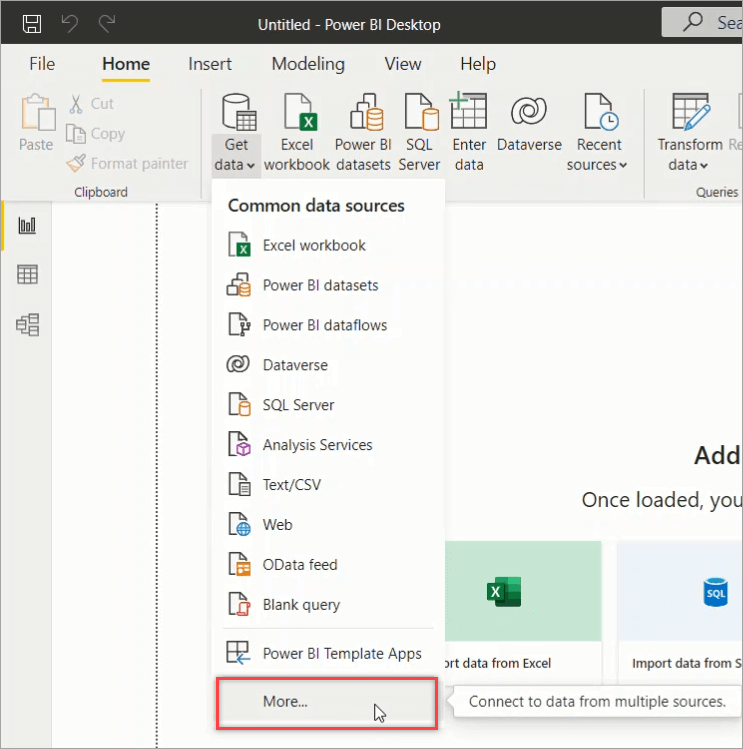
Task: Choose SQL Server from dropdown list
Action: (328, 405)
